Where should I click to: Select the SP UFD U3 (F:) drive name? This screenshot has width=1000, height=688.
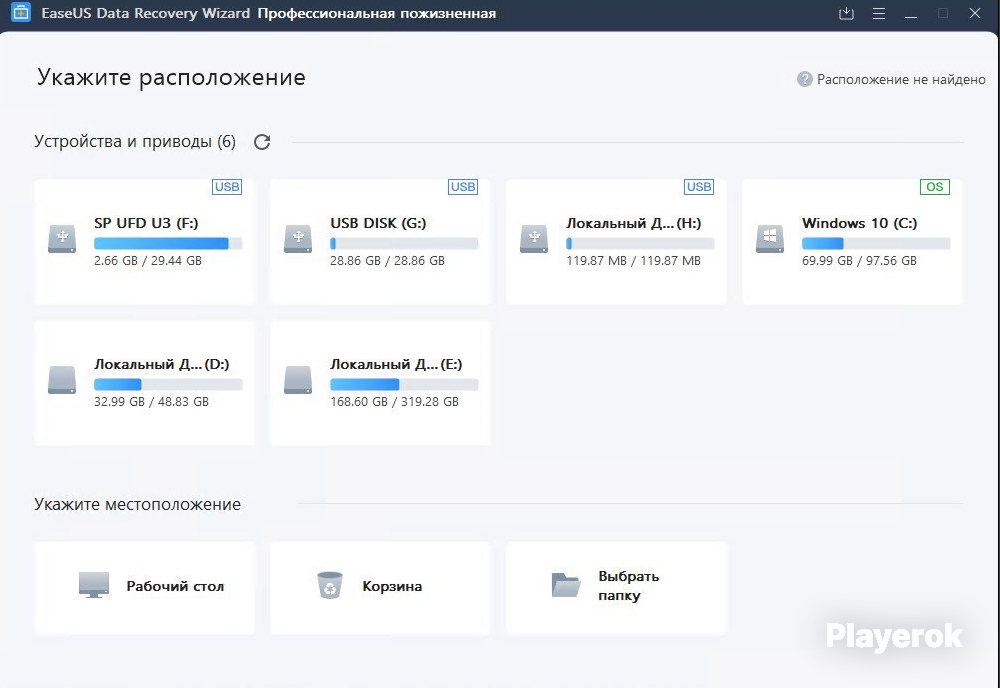click(x=146, y=223)
